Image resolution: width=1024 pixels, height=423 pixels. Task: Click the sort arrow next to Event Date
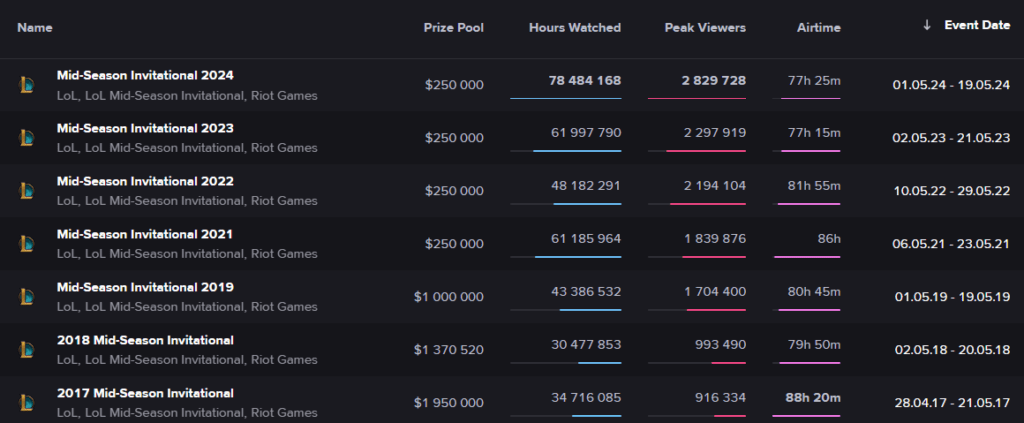(927, 26)
